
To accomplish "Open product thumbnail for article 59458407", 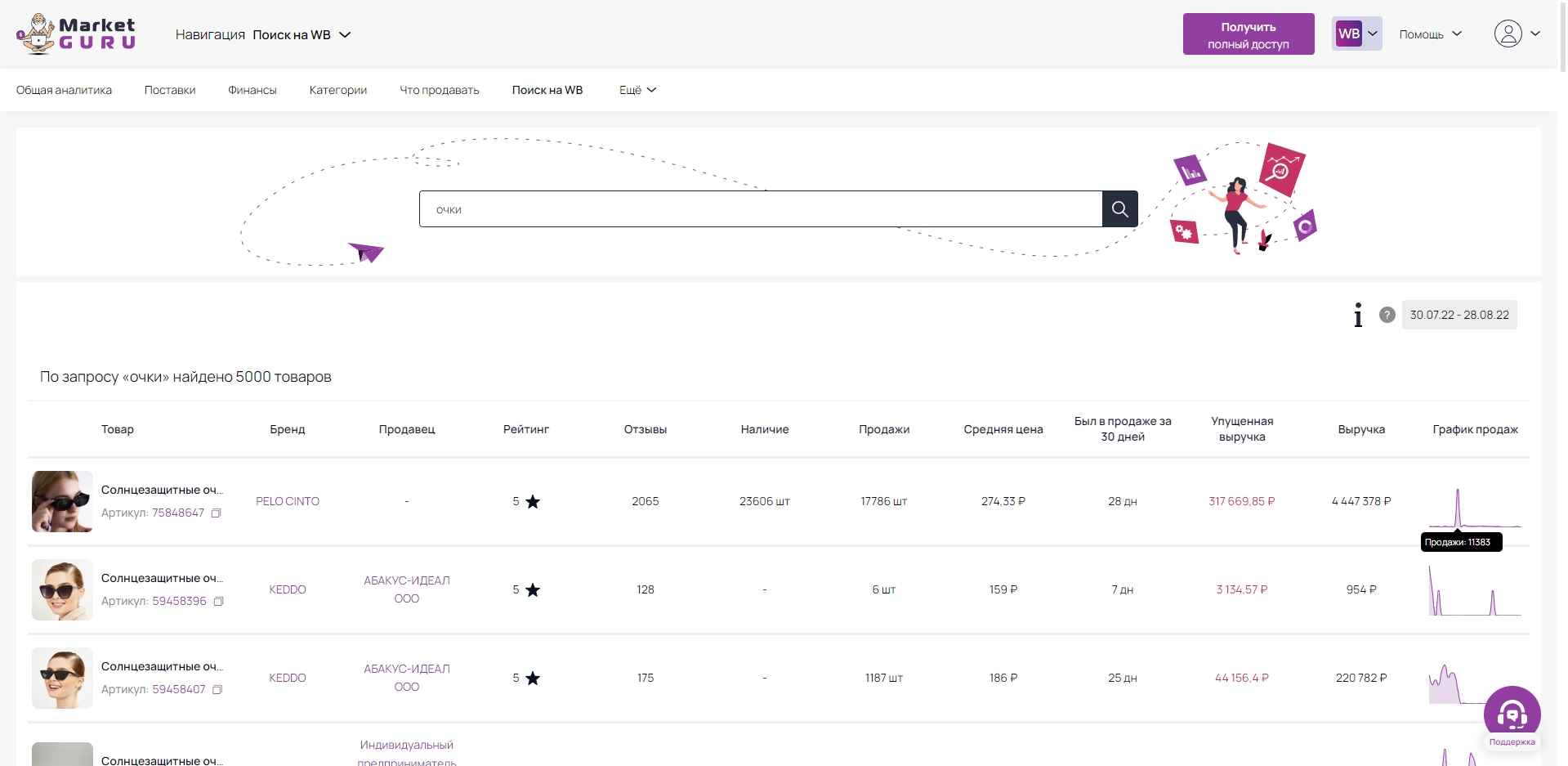I will pos(62,678).
